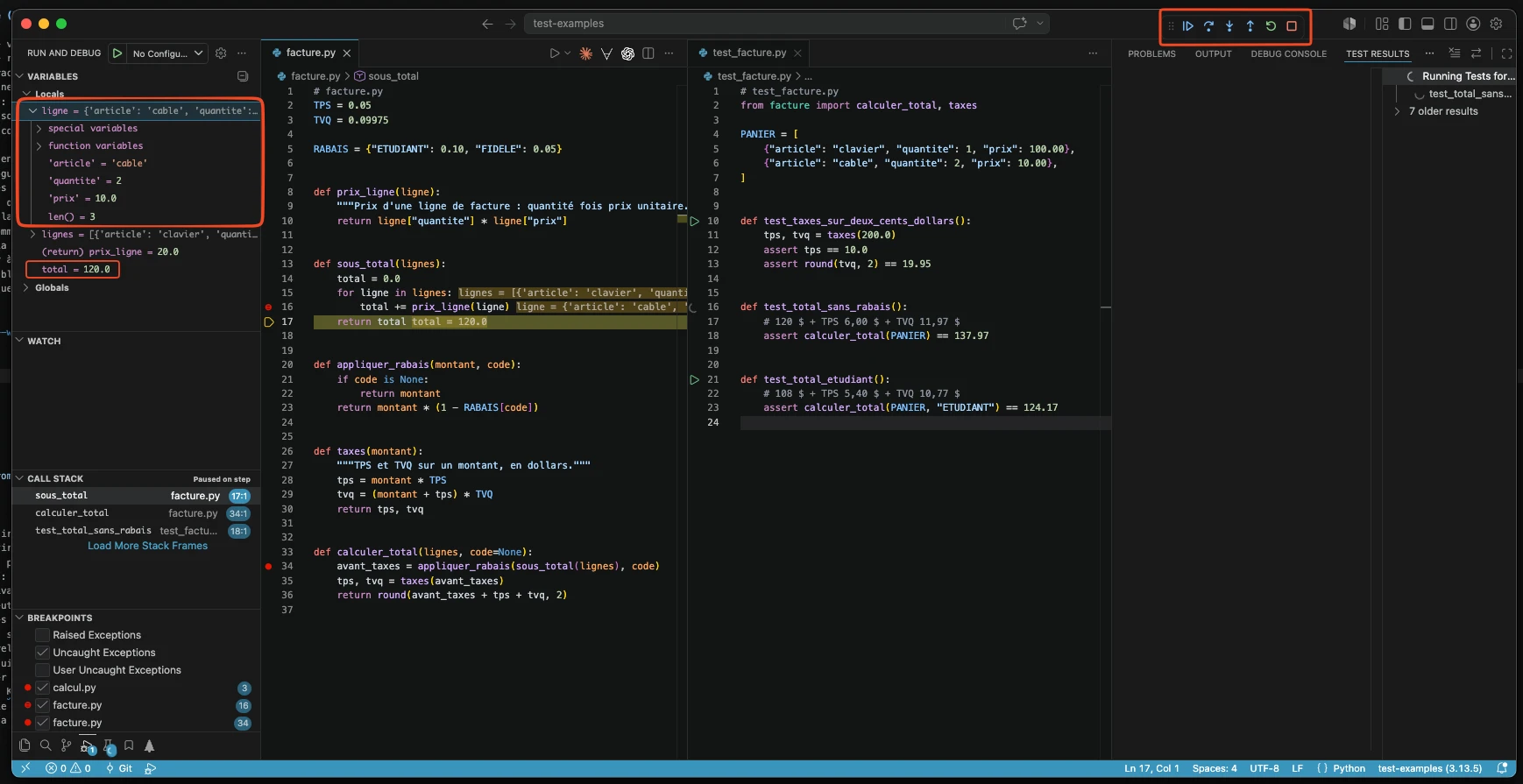This screenshot has height=784, width=1523.
Task: Switch to test_facture.py editor tab
Action: 749,53
